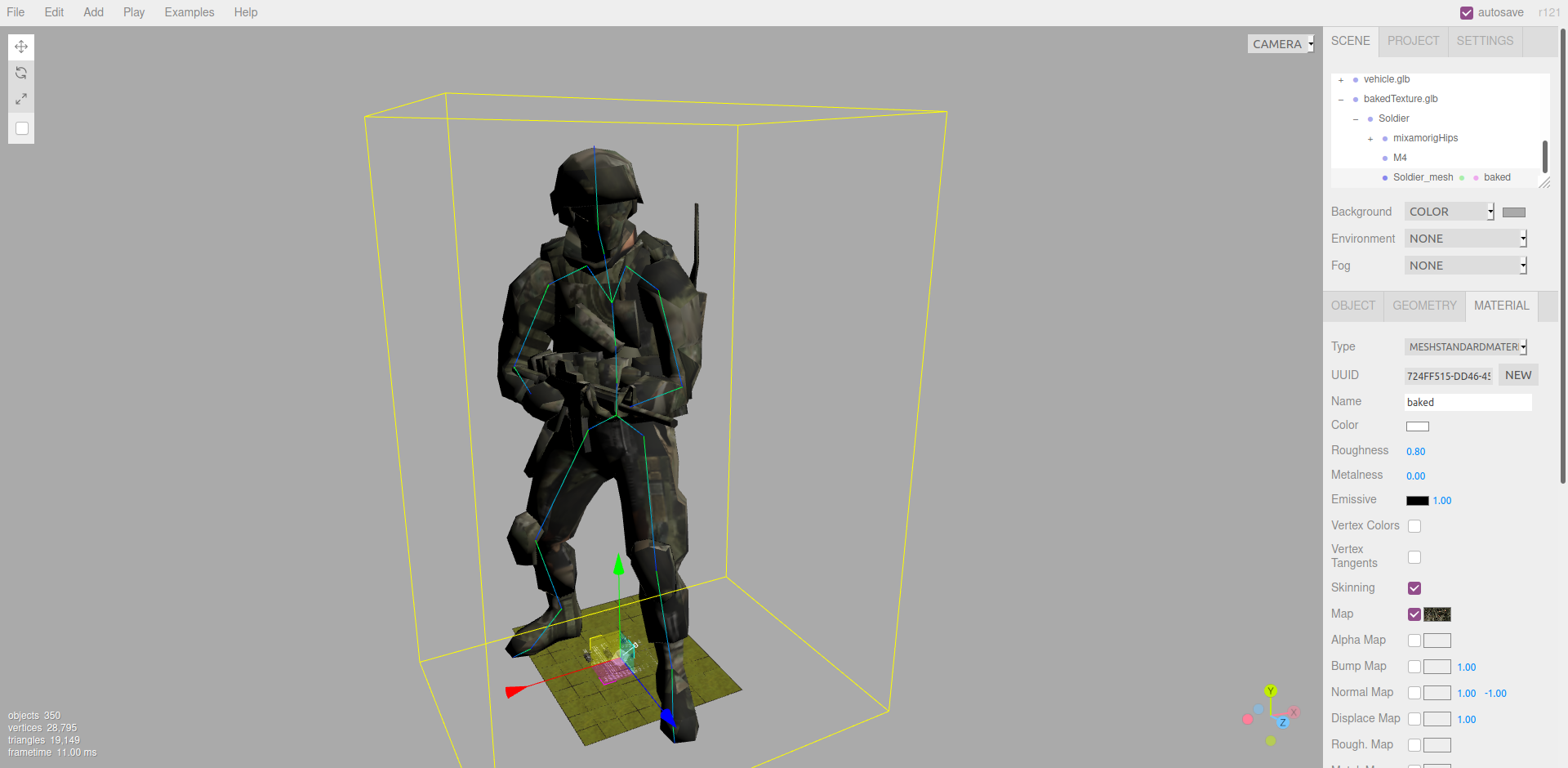Enable Vertex Colors

click(x=1414, y=525)
